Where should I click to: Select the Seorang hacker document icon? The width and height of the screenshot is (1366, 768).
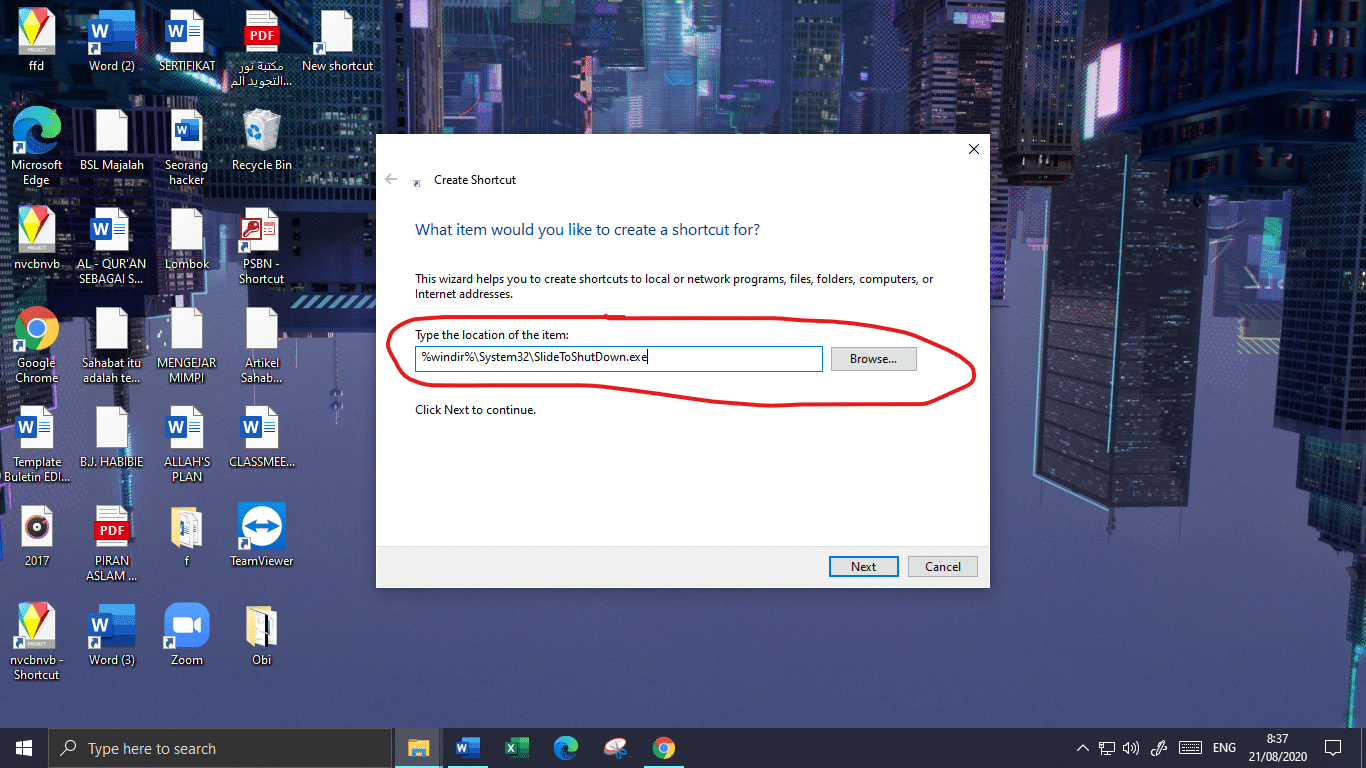coord(187,147)
